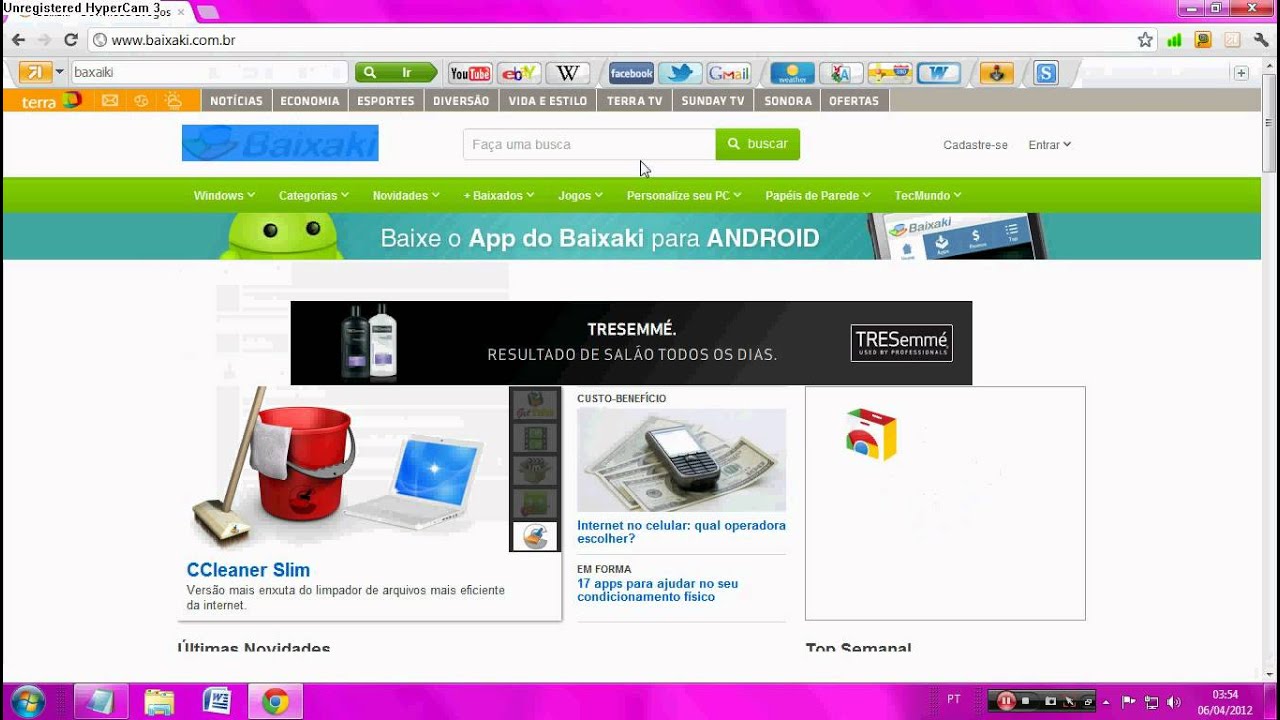Expand the Windows menu on Baixaki
Screen dimensions: 1280x720
pyautogui.click(x=224, y=196)
